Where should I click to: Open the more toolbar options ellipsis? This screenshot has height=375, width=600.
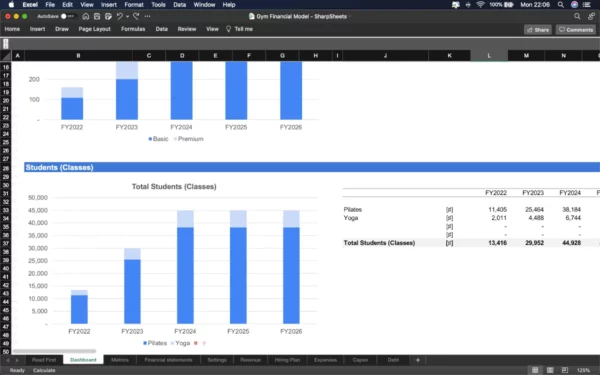click(148, 16)
